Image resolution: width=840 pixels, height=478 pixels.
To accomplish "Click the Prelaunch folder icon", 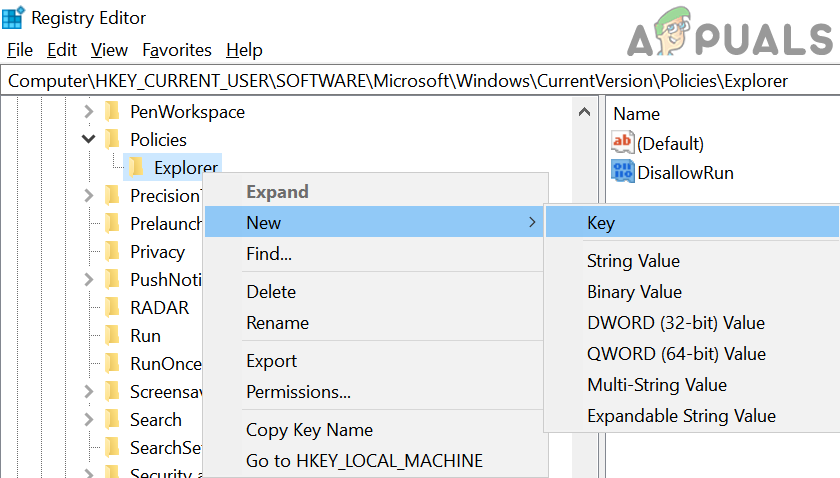I will (112, 223).
